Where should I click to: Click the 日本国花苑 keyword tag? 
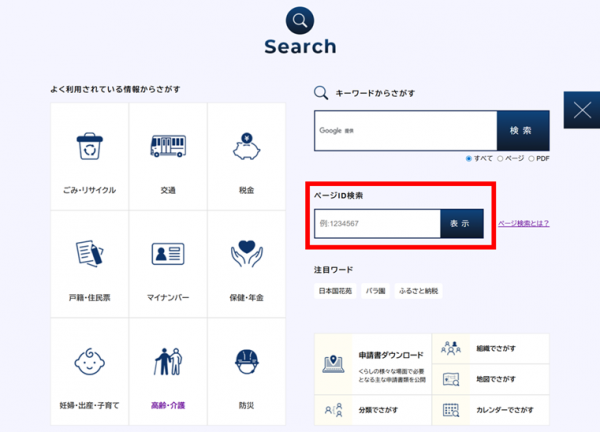point(334,291)
